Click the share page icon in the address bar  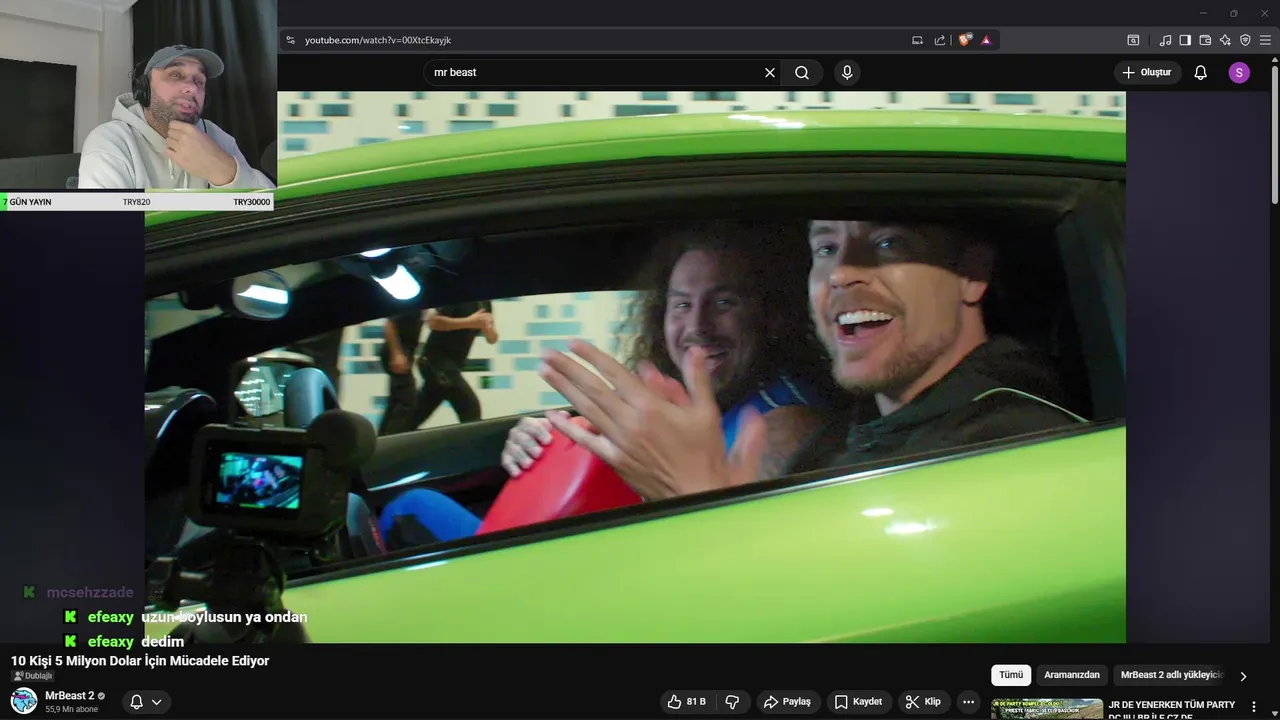click(940, 40)
